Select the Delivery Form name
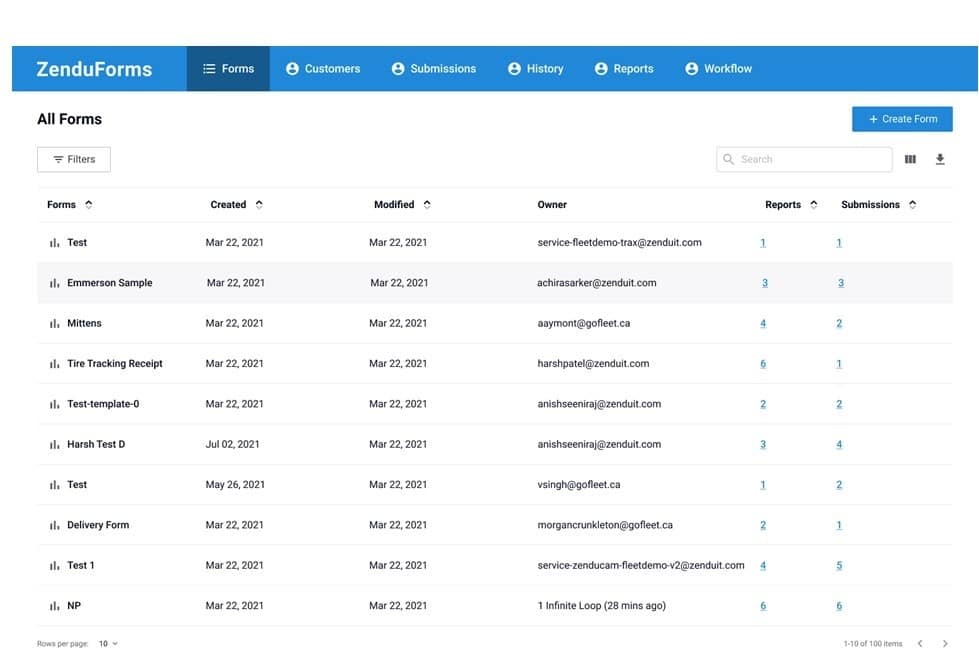 click(x=98, y=525)
